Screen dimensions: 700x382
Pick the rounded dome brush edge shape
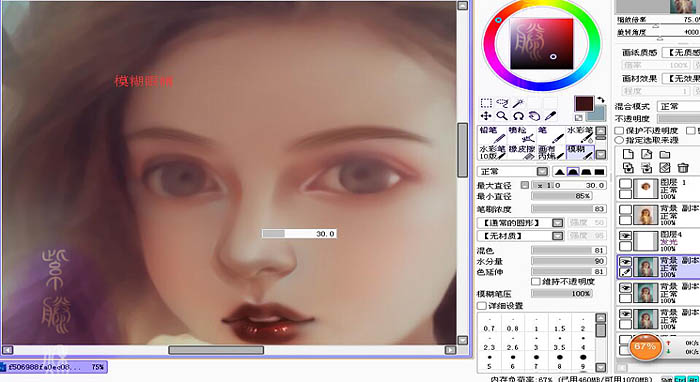tap(573, 171)
